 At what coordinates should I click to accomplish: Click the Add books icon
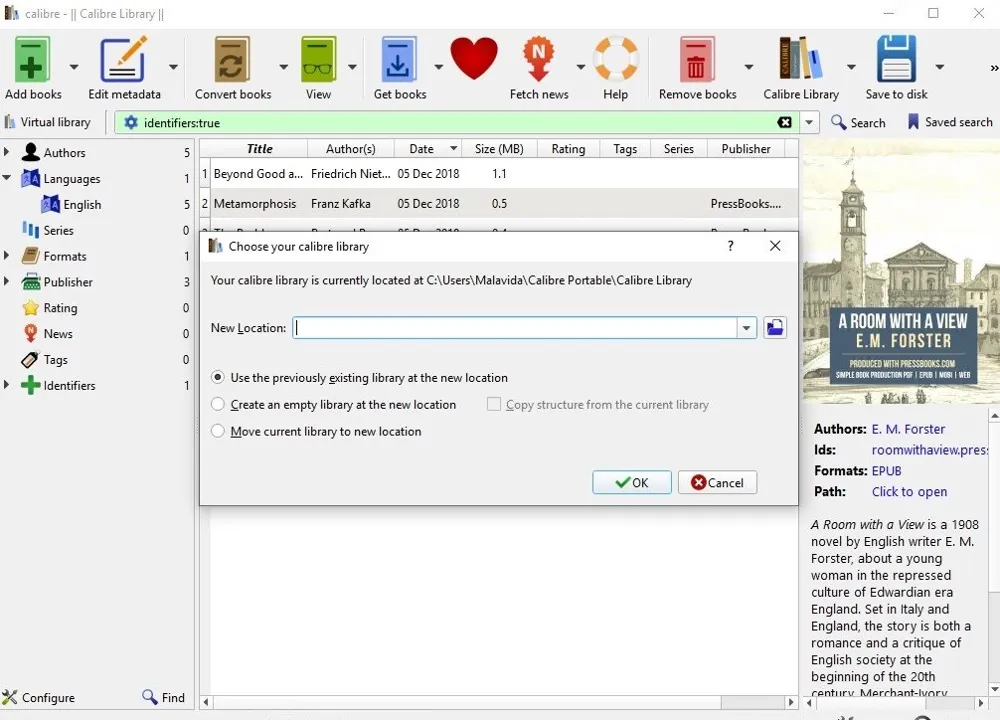click(x=31, y=60)
